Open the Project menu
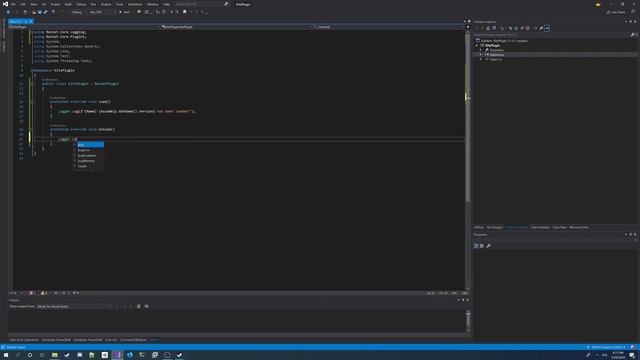This screenshot has width=640, height=360. [x=55, y=4]
